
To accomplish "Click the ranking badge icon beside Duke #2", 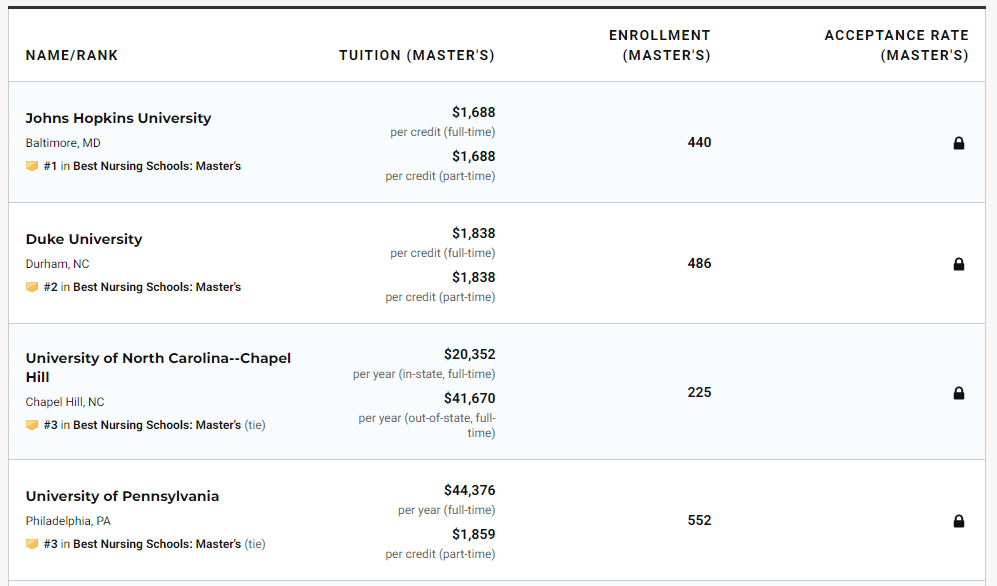I will 32,287.
